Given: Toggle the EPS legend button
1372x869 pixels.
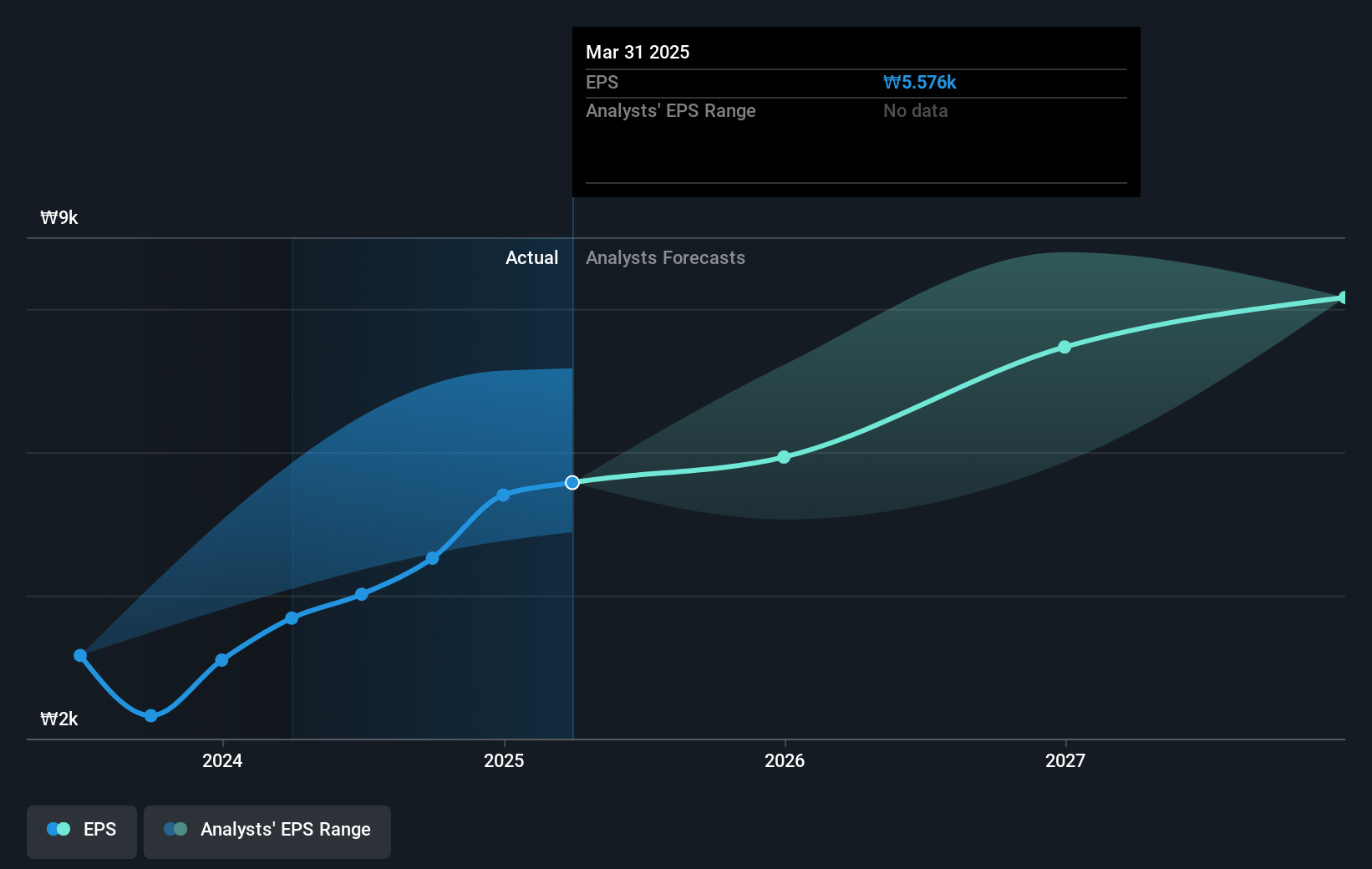Looking at the screenshot, I should [x=82, y=831].
